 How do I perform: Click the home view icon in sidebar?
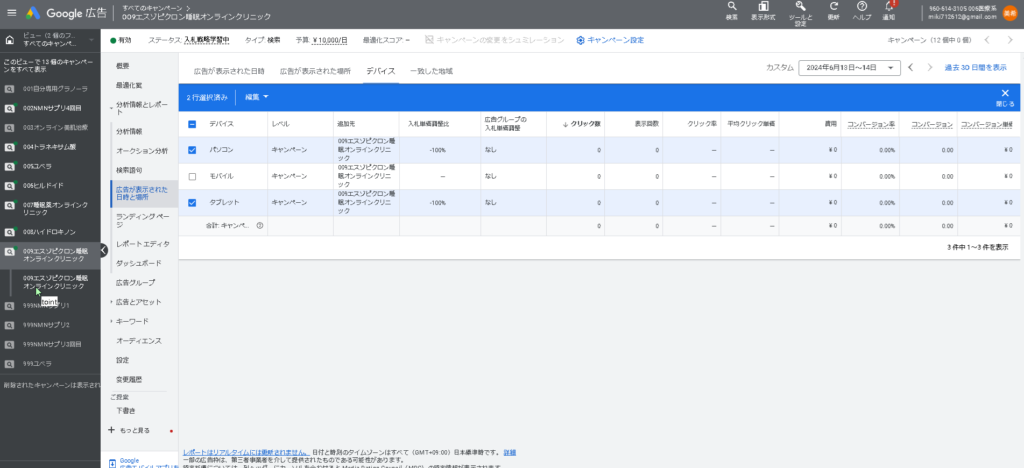click(10, 40)
